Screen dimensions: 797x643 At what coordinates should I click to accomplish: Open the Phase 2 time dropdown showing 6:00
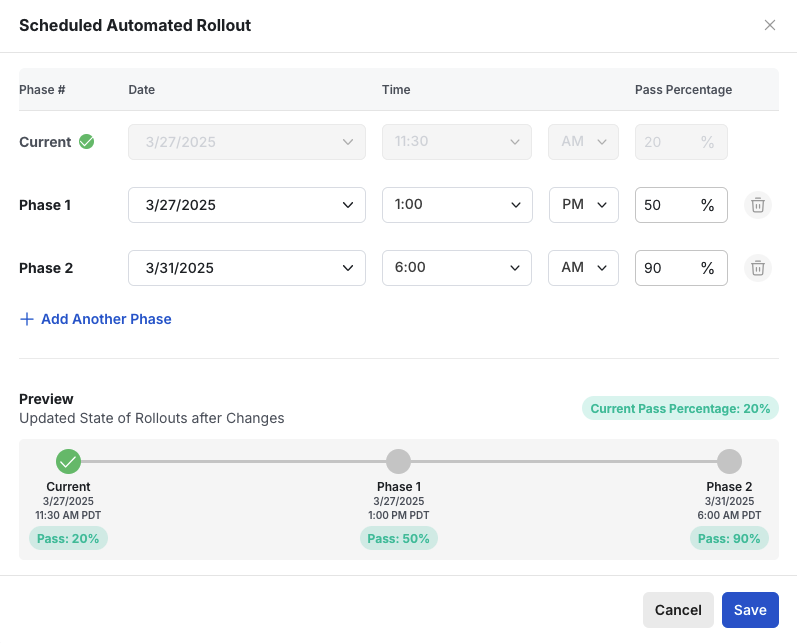coord(457,268)
